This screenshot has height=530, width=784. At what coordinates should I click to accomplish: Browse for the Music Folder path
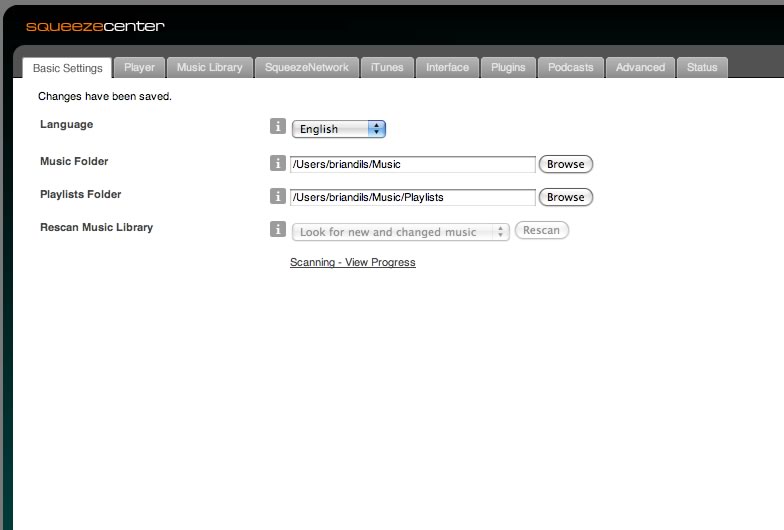pos(565,164)
